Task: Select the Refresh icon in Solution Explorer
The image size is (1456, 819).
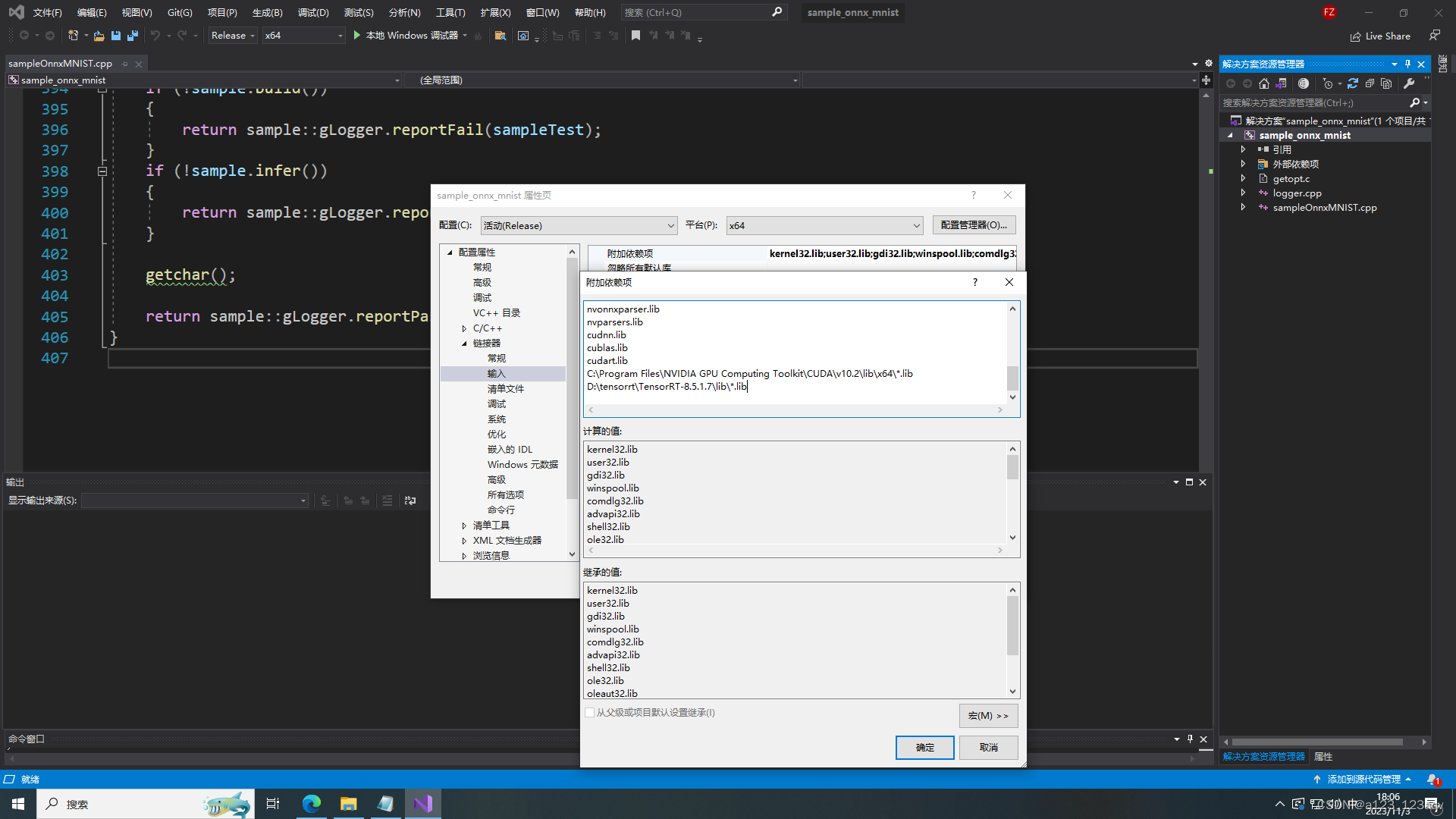Action: point(1353,83)
